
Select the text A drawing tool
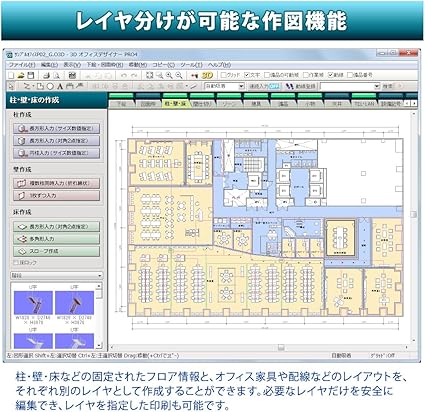click(x=60, y=86)
